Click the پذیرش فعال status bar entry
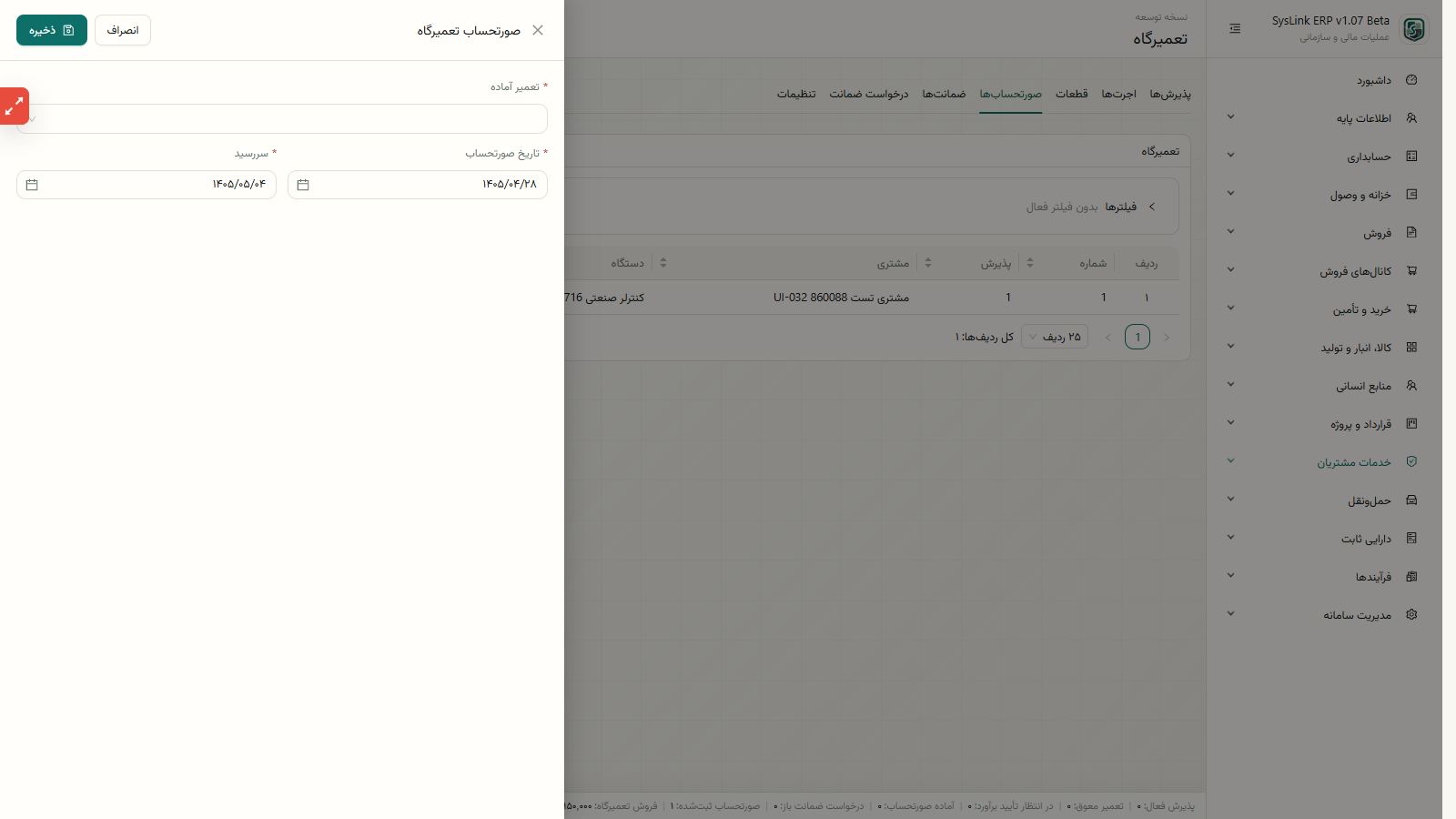 click(1166, 806)
